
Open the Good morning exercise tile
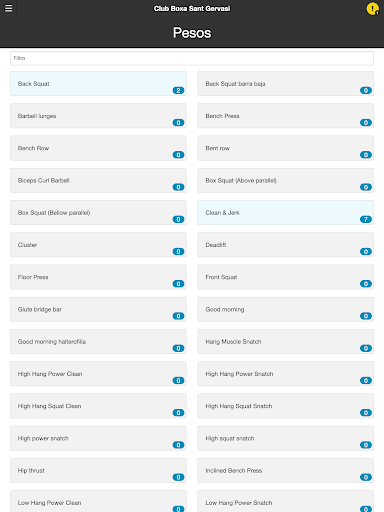[x=285, y=309]
